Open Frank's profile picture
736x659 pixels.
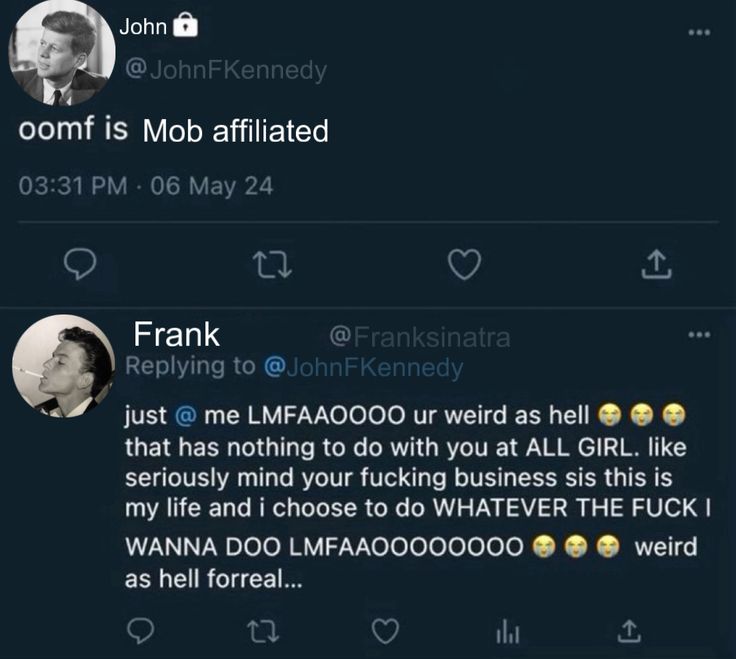[x=62, y=366]
